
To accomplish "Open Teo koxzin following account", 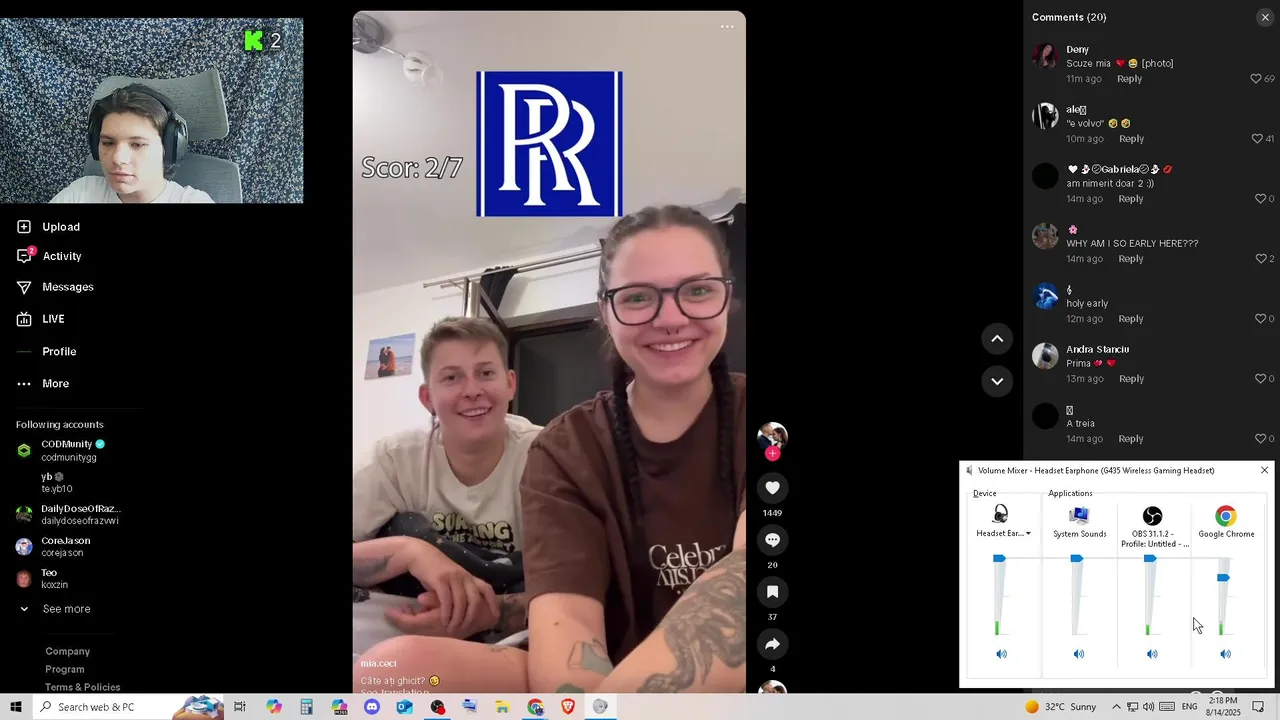I will point(43,579).
